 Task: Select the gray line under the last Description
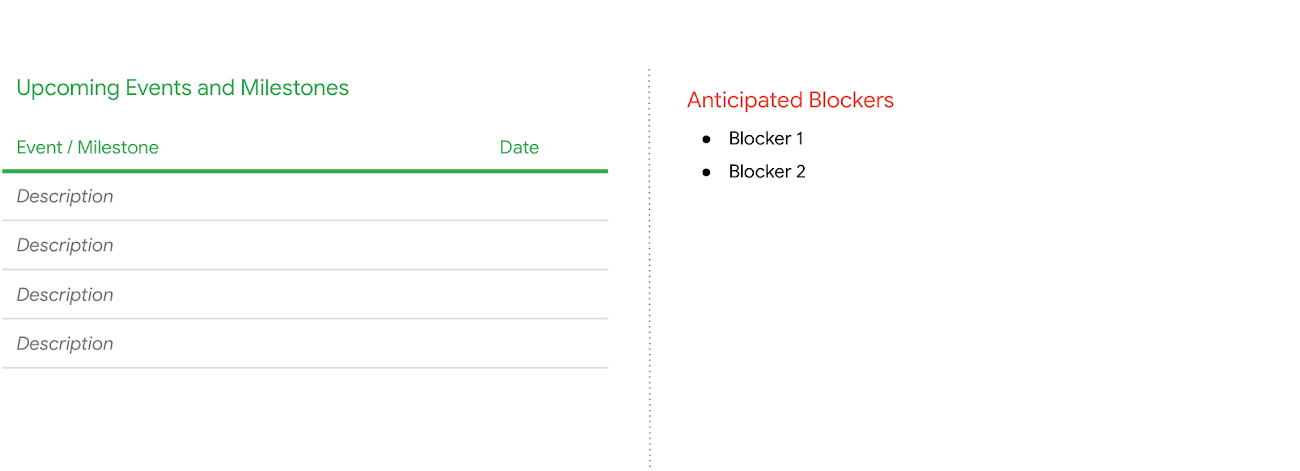[x=305, y=368]
